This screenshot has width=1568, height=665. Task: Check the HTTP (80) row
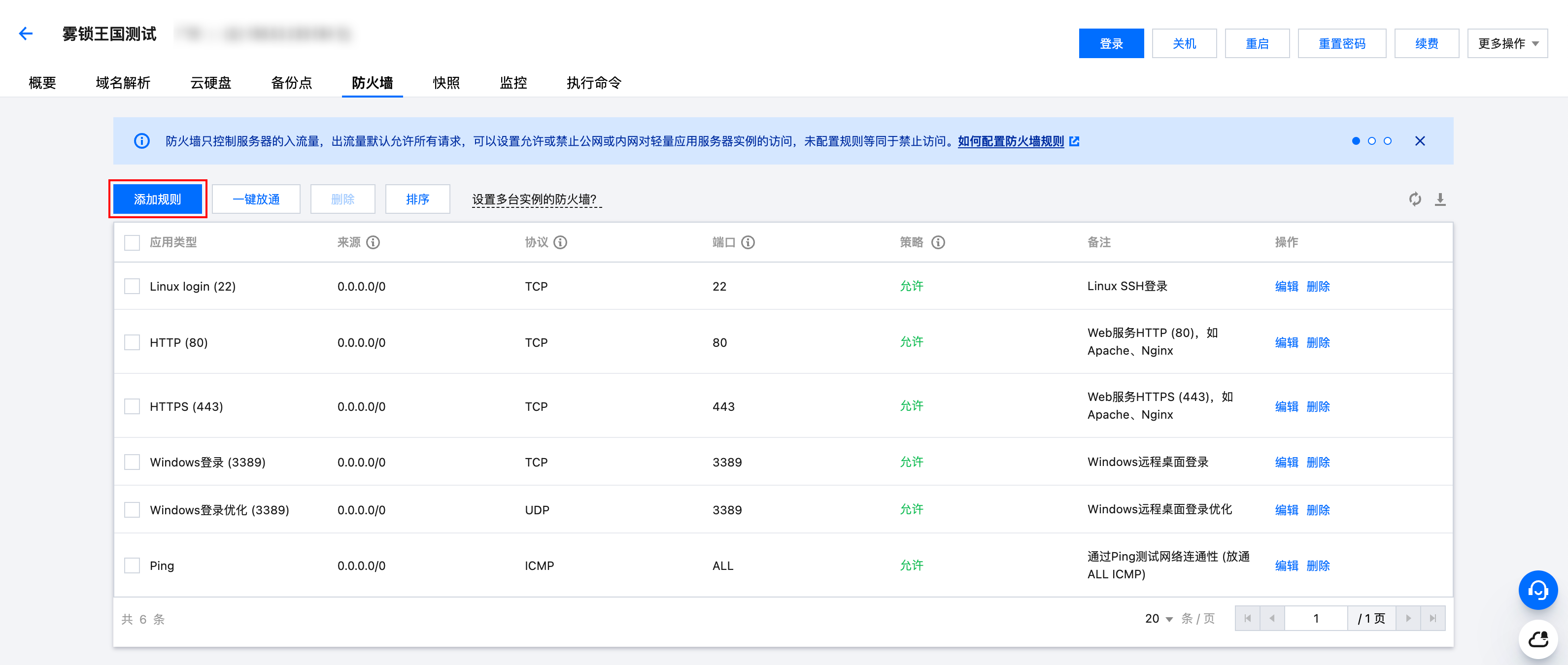tap(132, 342)
